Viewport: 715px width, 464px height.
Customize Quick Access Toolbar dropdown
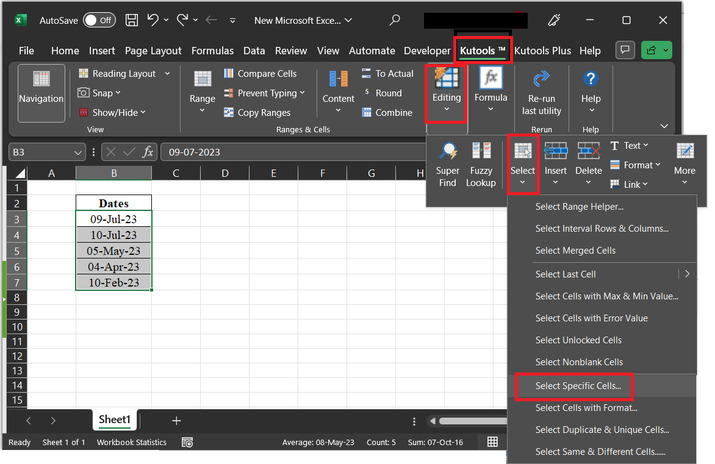pyautogui.click(x=233, y=21)
